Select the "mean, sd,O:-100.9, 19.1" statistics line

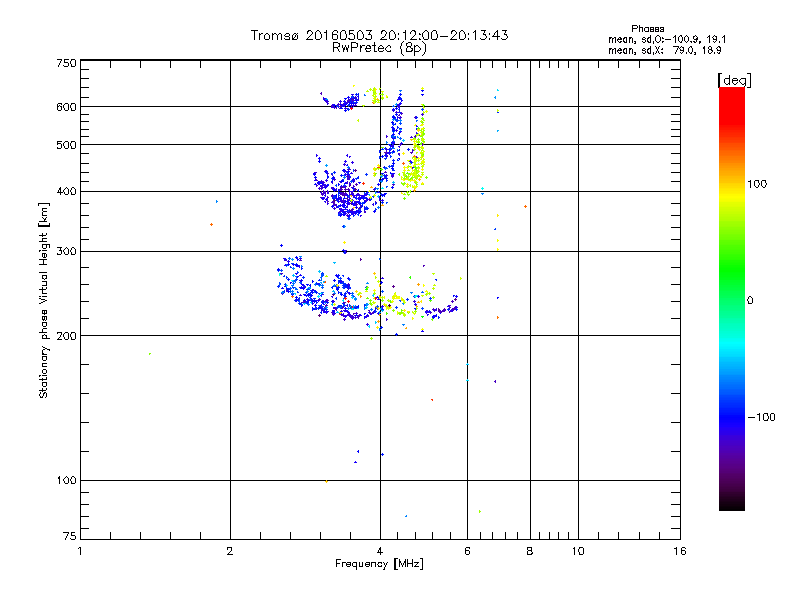click(x=667, y=39)
